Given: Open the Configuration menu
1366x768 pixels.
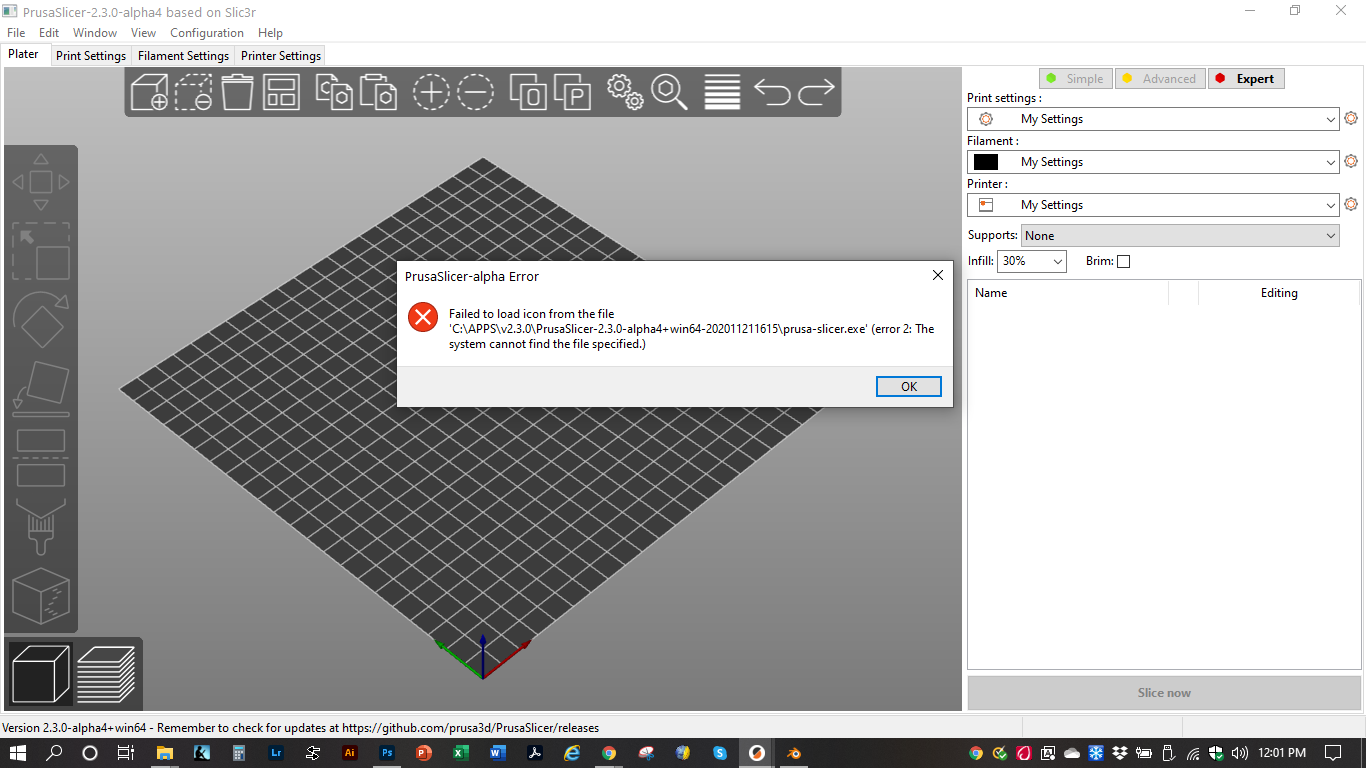Looking at the screenshot, I should 207,32.
